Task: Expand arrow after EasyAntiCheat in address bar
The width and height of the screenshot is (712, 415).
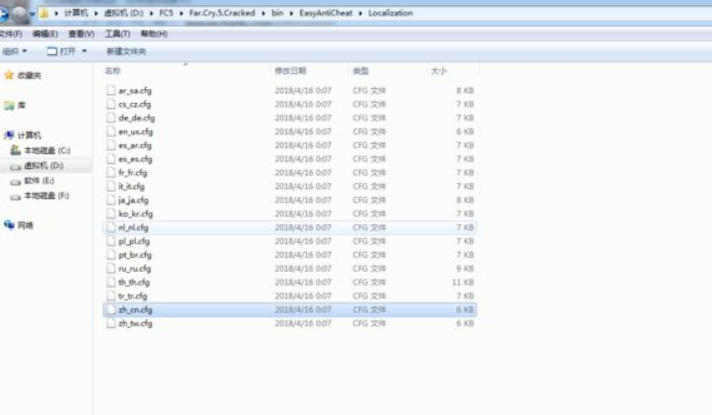Action: [x=361, y=13]
